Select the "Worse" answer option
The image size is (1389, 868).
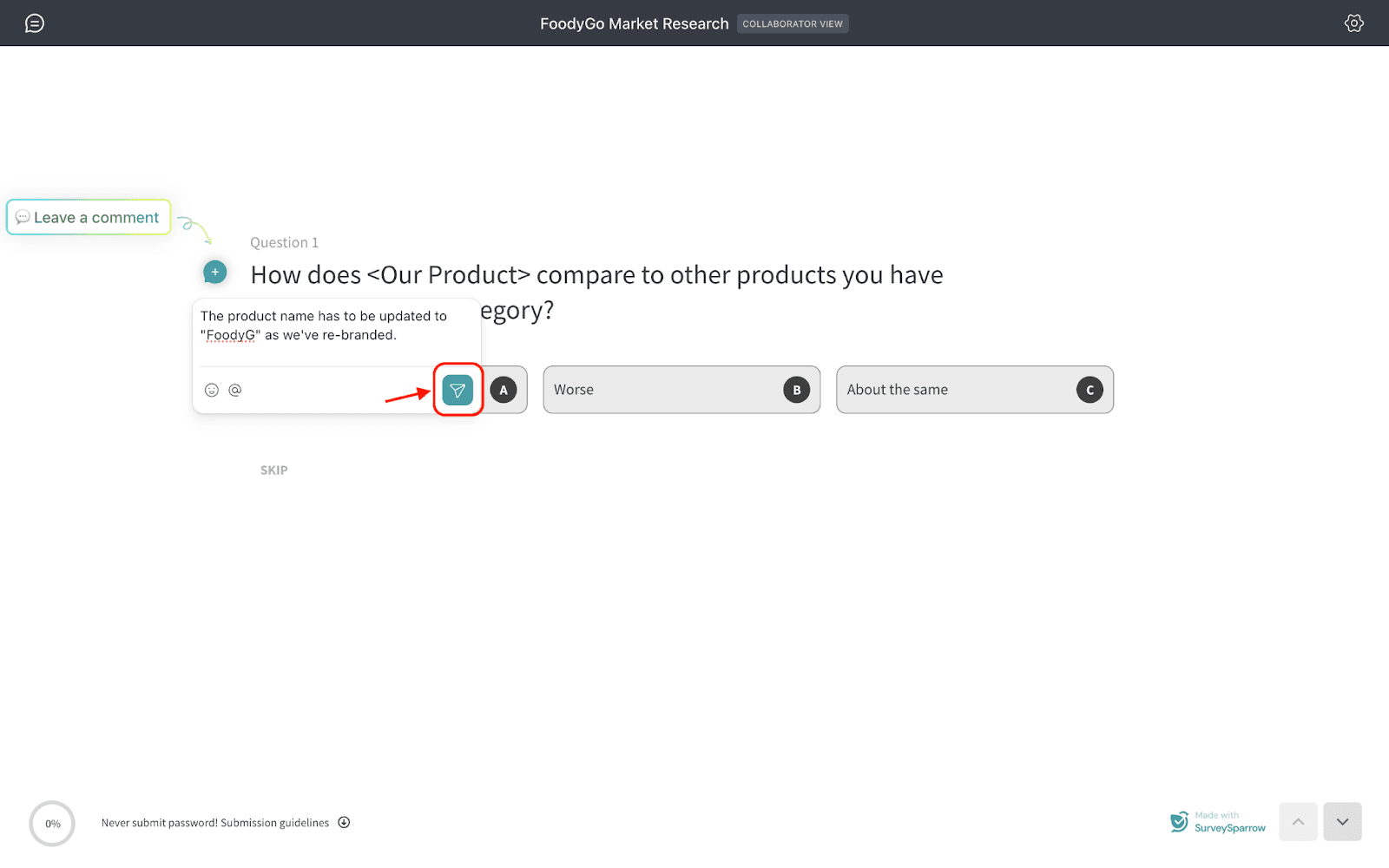coord(681,390)
